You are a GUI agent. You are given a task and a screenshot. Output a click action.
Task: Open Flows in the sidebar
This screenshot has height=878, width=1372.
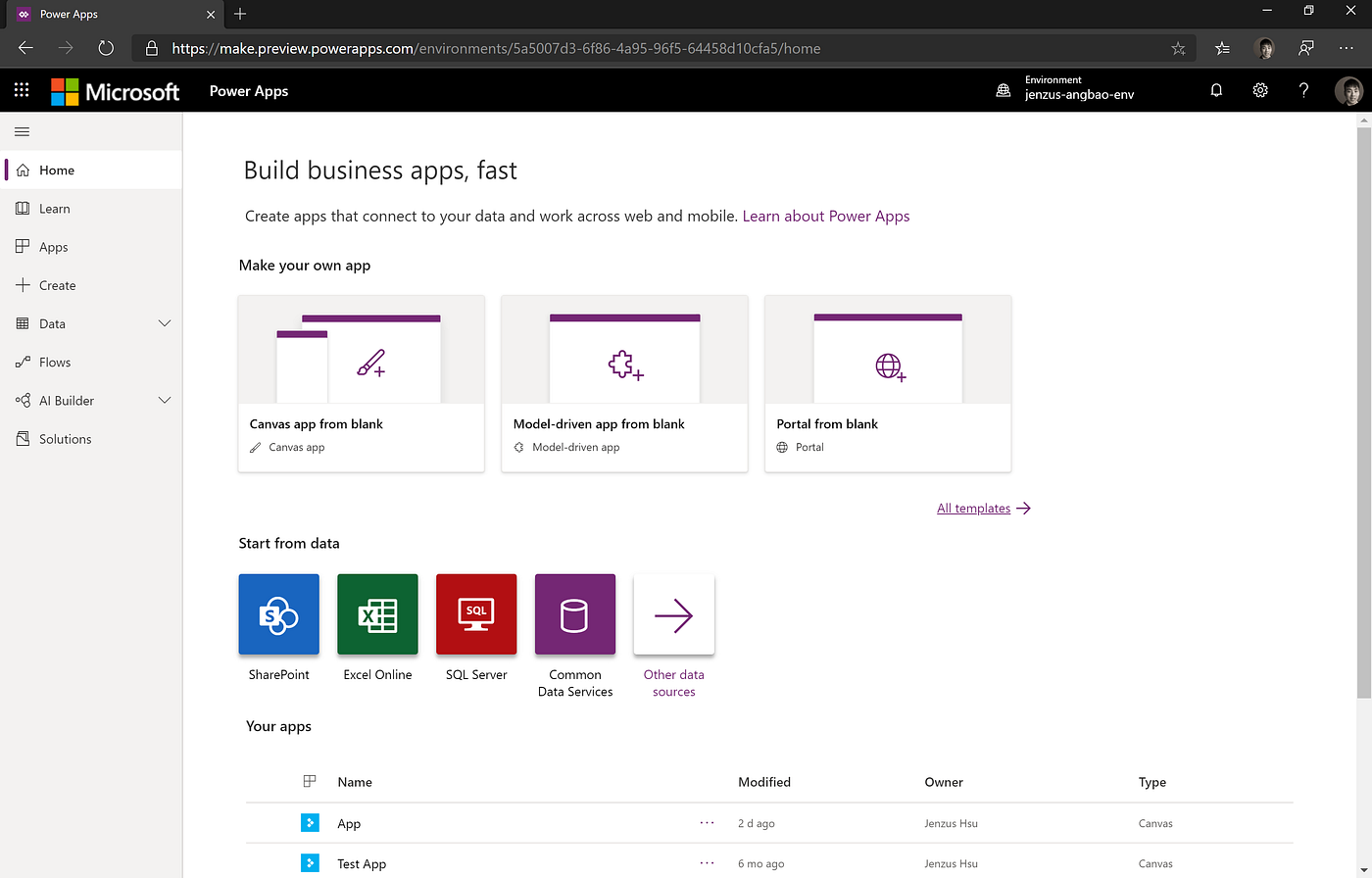91,362
